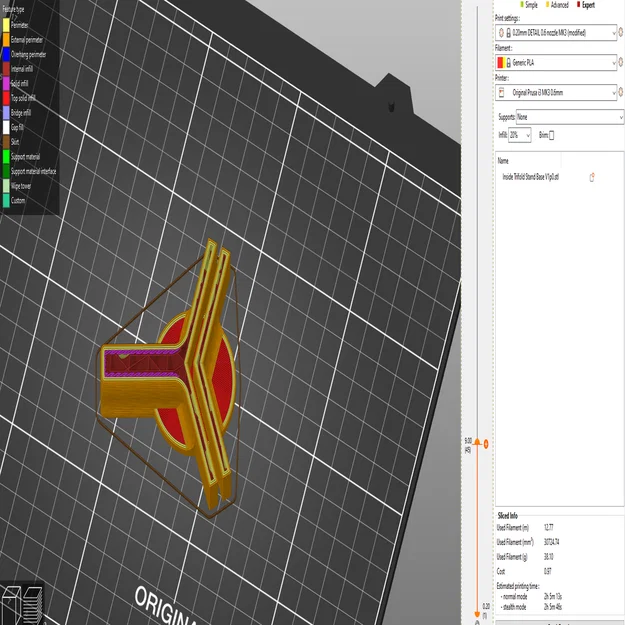Click the white Gap fill legend swatch
The image size is (625, 625).
click(x=6, y=127)
